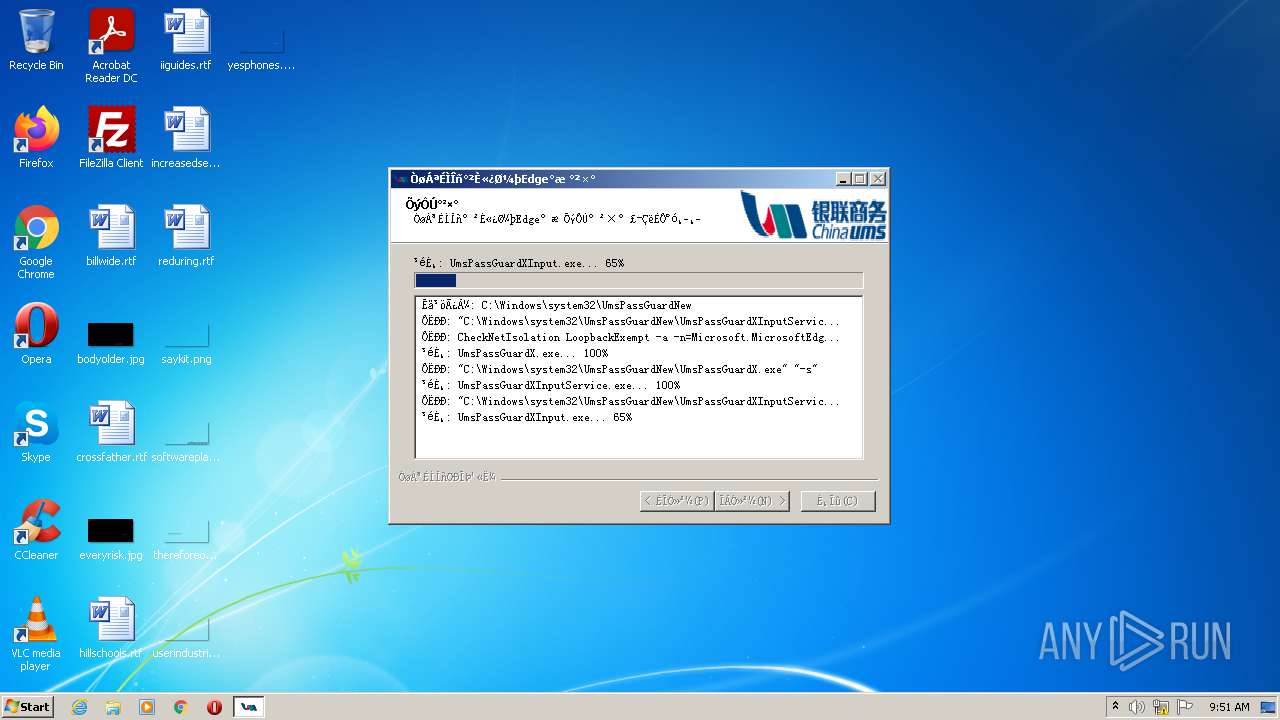Show hidden system tray icons

pos(1115,707)
